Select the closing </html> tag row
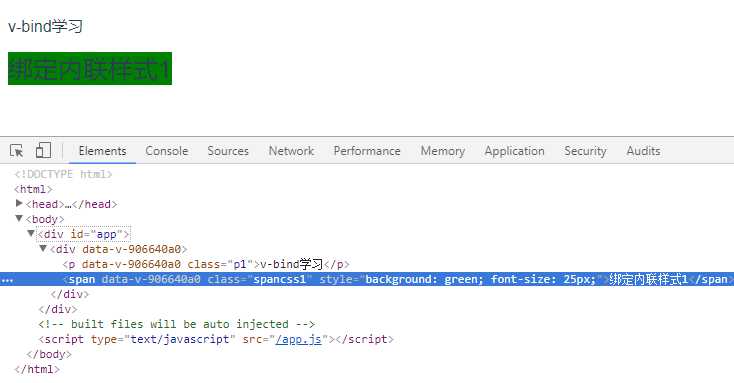This screenshot has height=383, width=734. pyautogui.click(x=37, y=369)
